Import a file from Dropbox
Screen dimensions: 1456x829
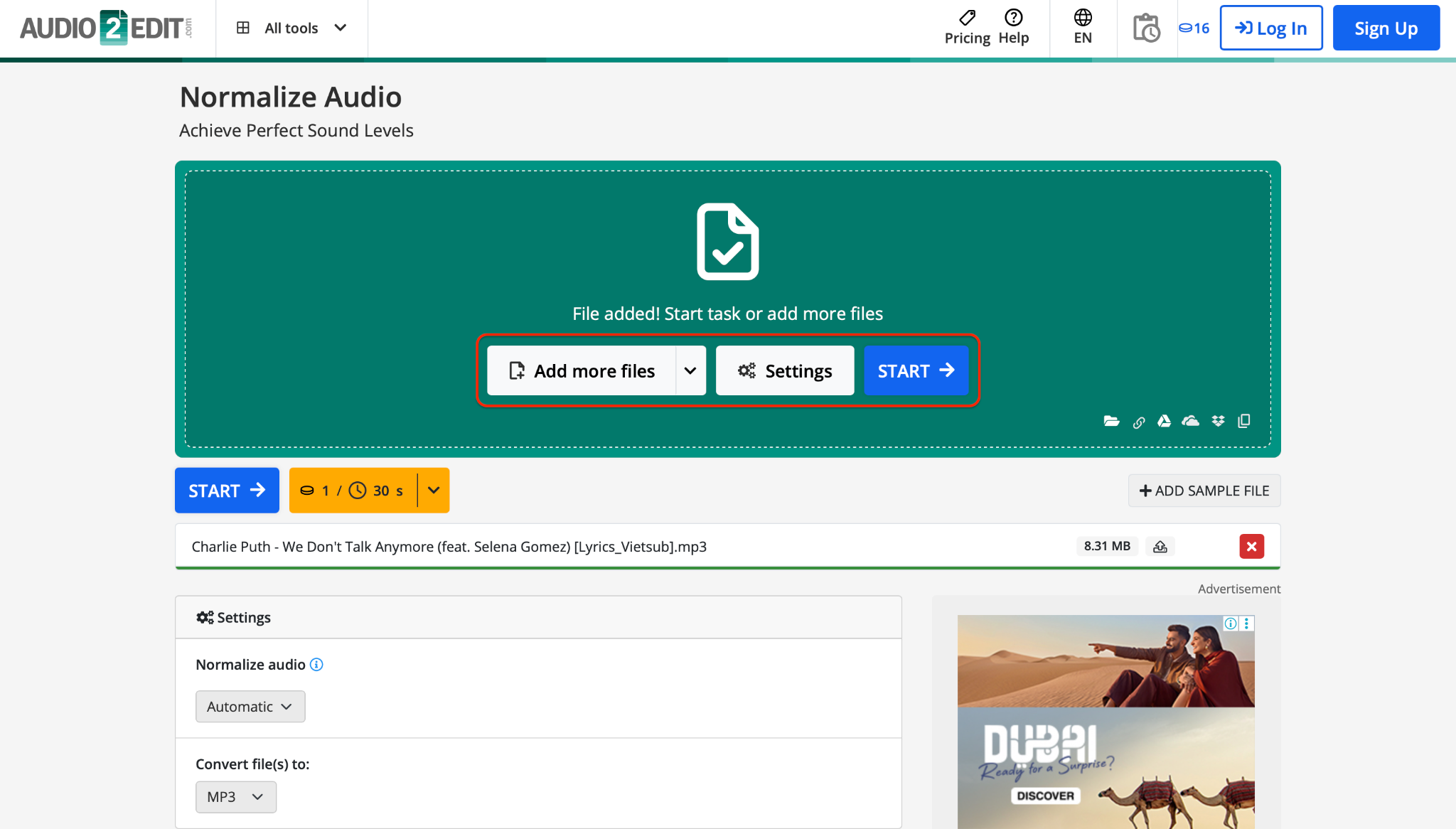pyautogui.click(x=1219, y=422)
